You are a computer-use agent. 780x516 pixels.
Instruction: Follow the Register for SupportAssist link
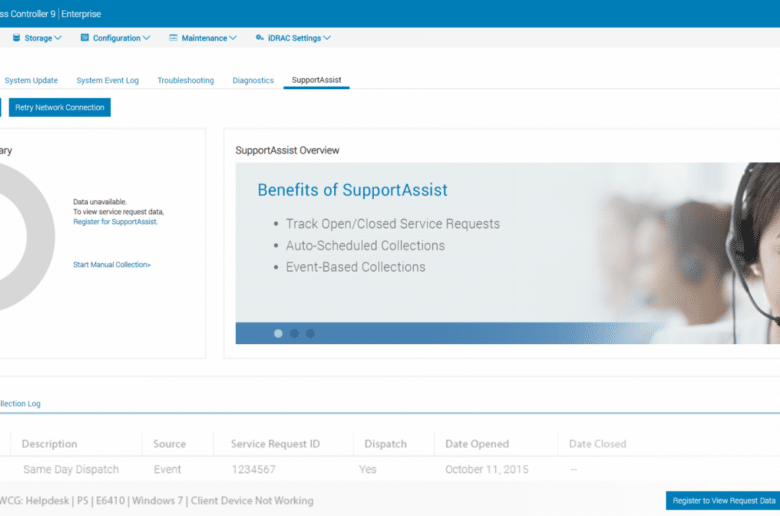115,222
